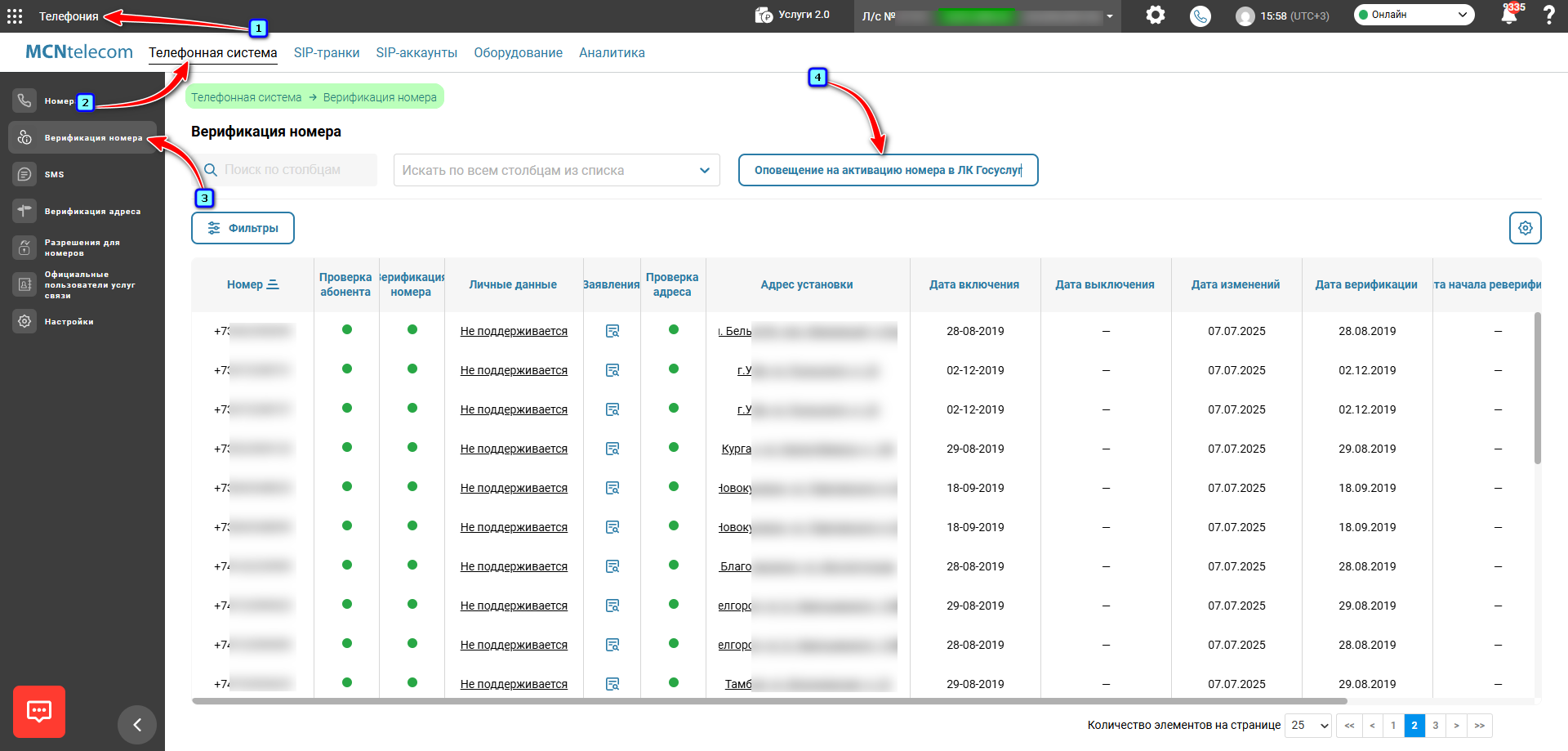Click the user avatar icon
This screenshot has height=751, width=1568.
(1245, 16)
